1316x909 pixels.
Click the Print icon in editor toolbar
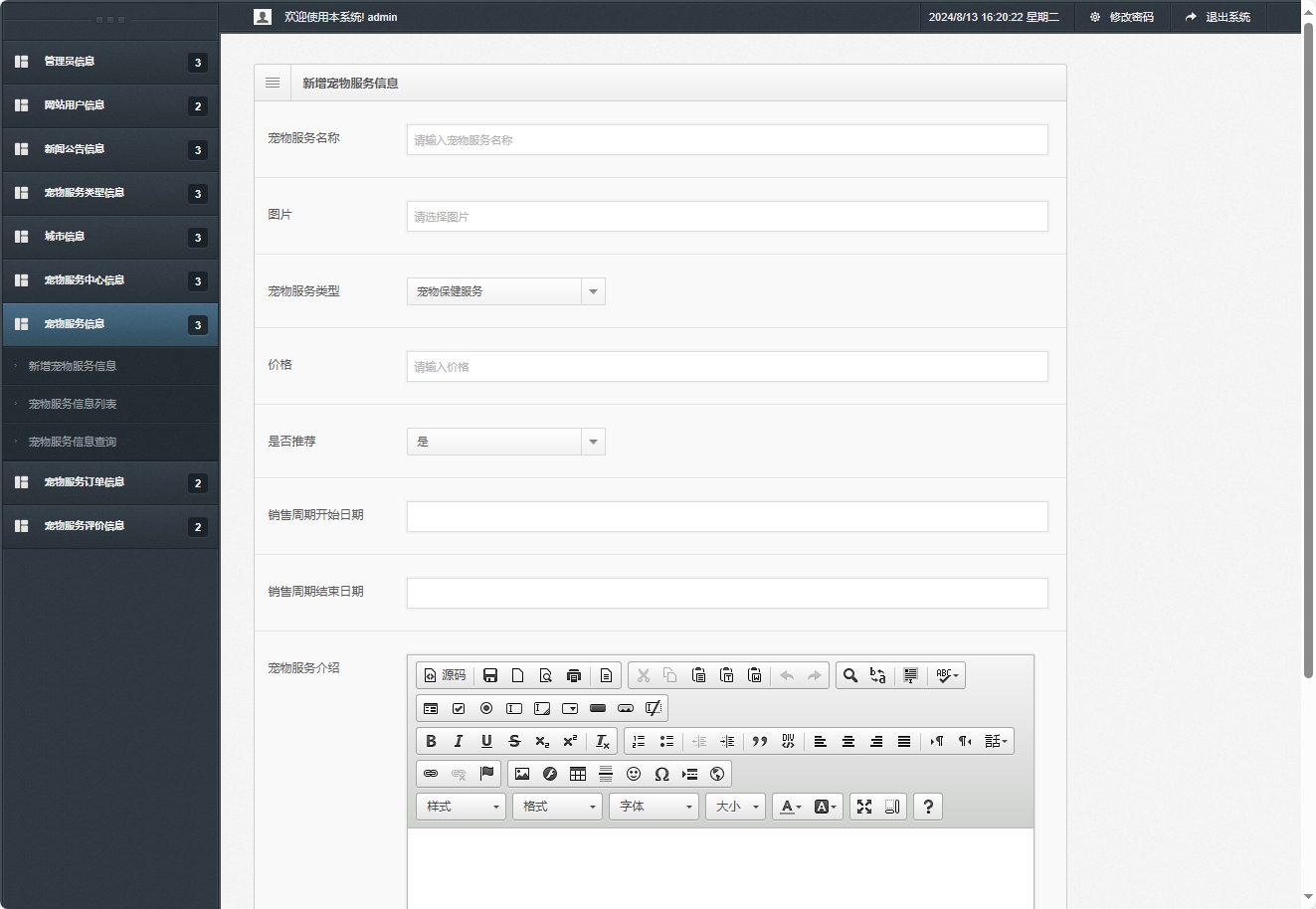tap(574, 675)
